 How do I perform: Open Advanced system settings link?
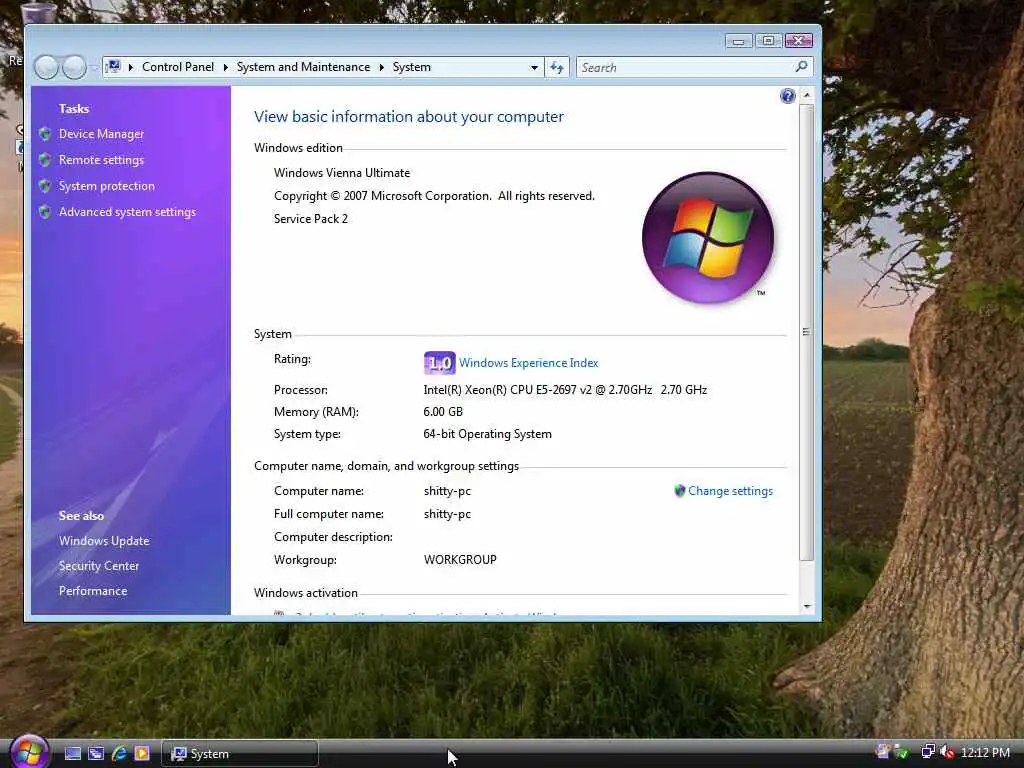pyautogui.click(x=127, y=212)
